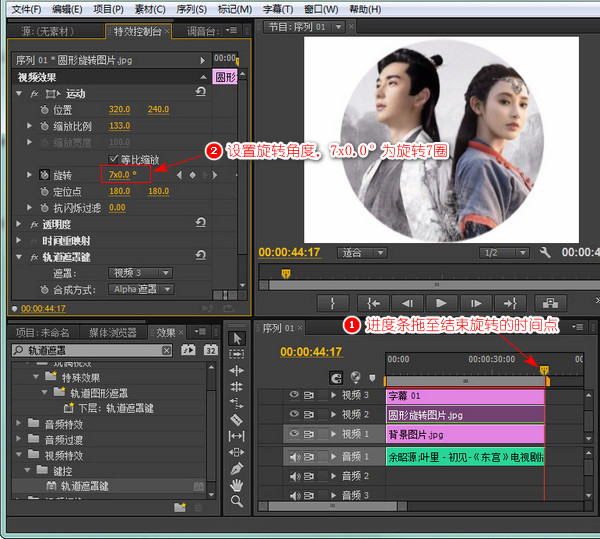
Task: Hide the 视频 3 track eye
Action: (x=294, y=395)
